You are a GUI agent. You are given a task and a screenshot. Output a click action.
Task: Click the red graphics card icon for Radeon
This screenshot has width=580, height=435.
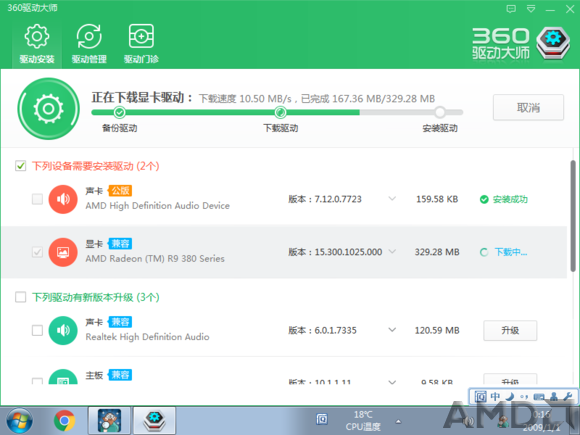tap(63, 252)
